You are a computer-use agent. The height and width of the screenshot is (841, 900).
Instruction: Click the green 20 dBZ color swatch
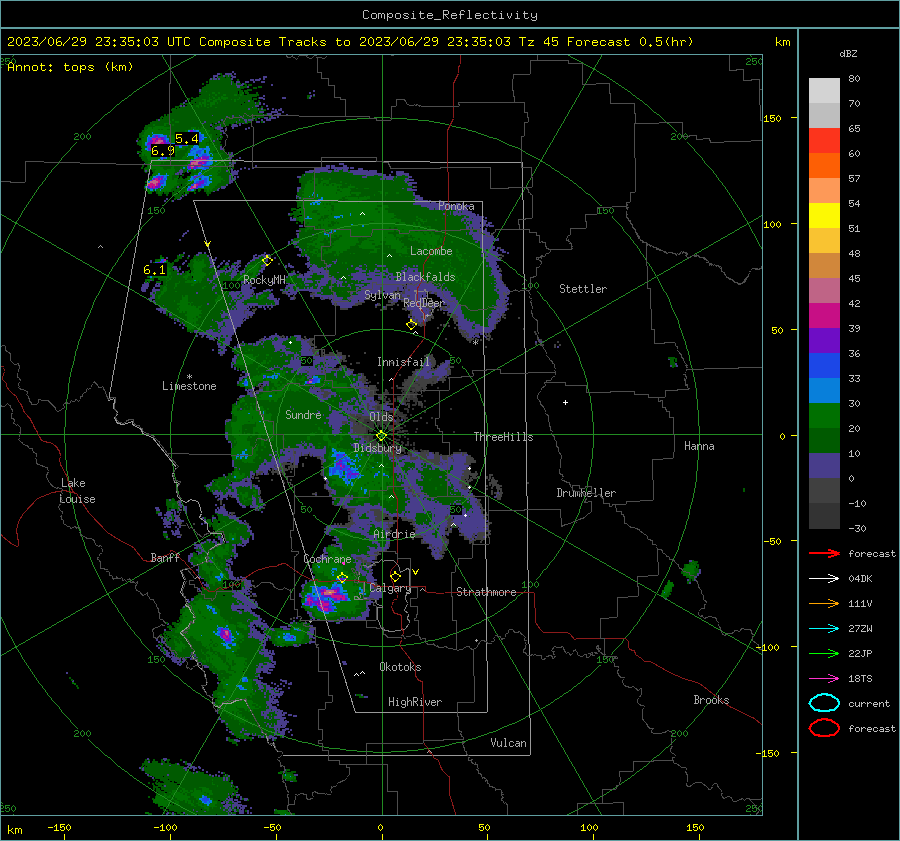(824, 415)
